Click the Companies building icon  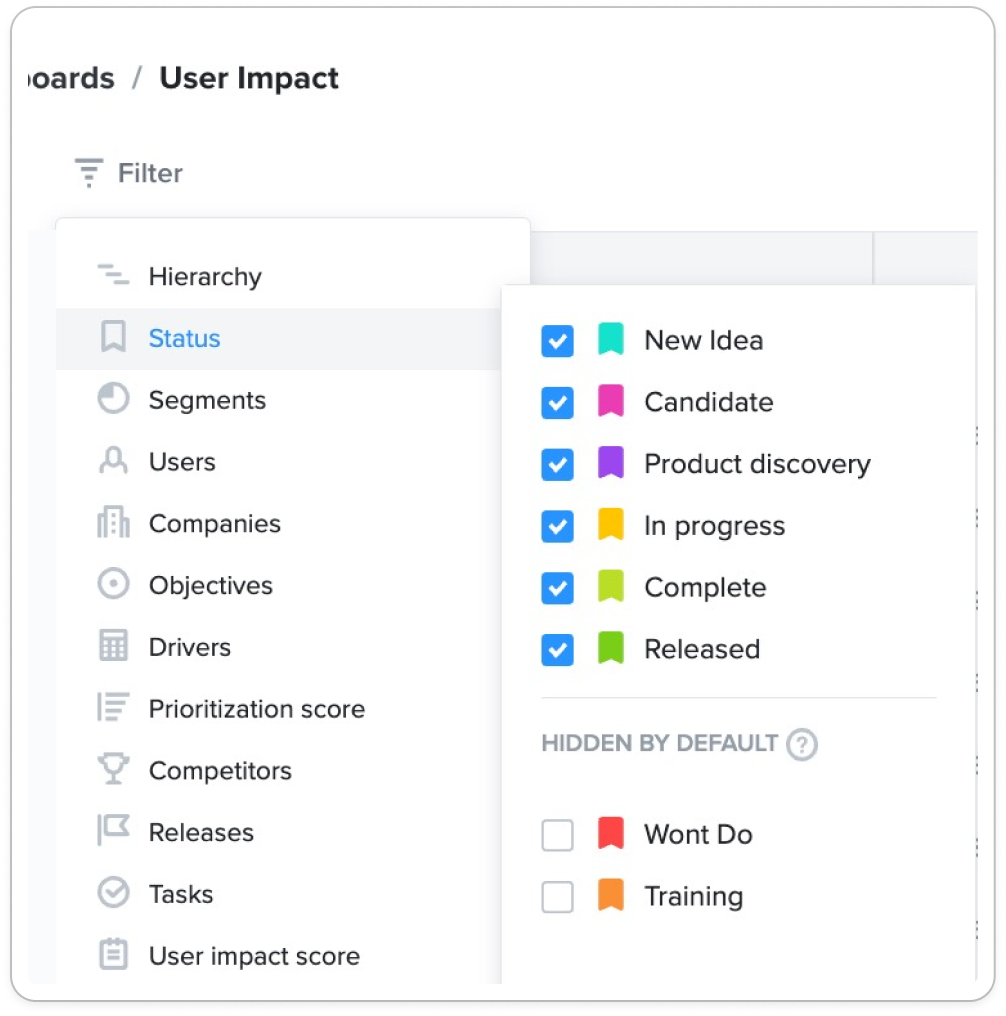[113, 522]
